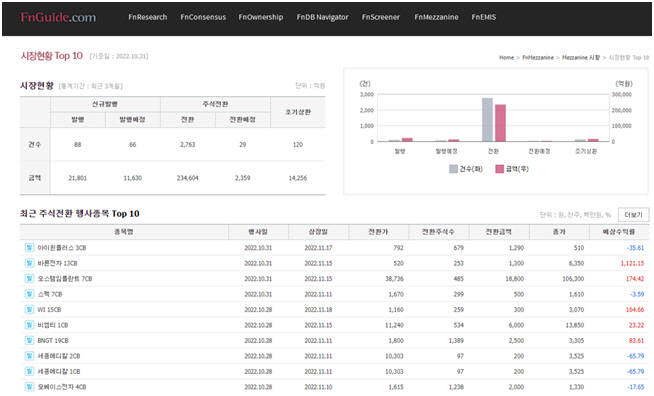654x396 pixels.
Task: Click Mezzanine 시황 in the breadcrumb
Action: coord(581,58)
